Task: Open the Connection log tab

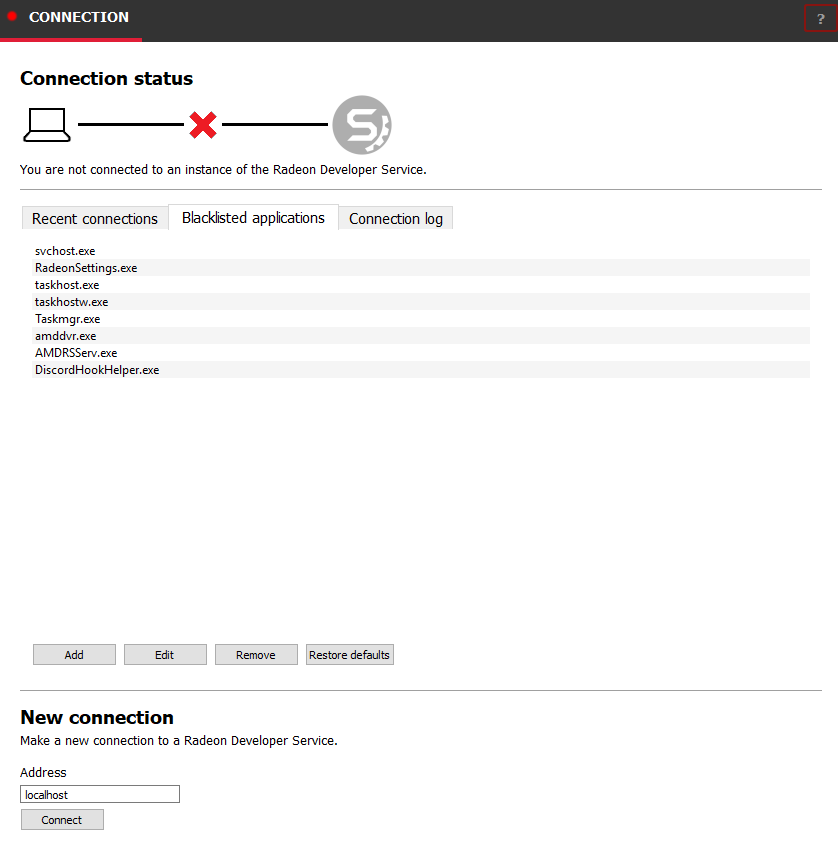Action: pos(396,218)
